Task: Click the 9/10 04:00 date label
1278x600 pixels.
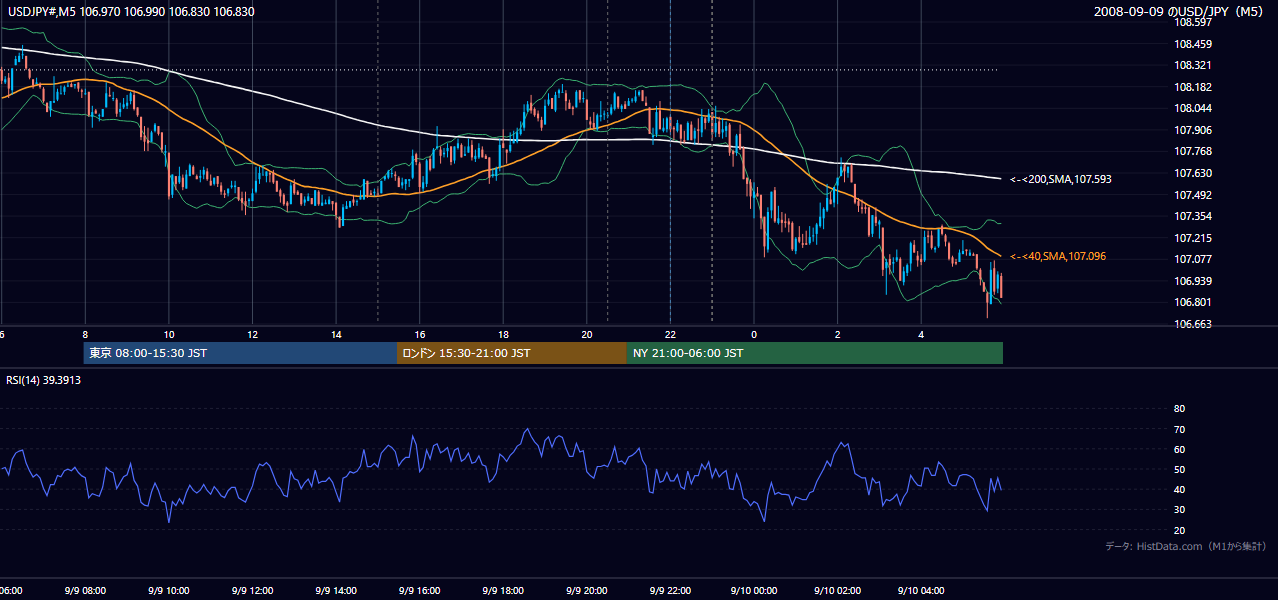Action: coord(920,590)
